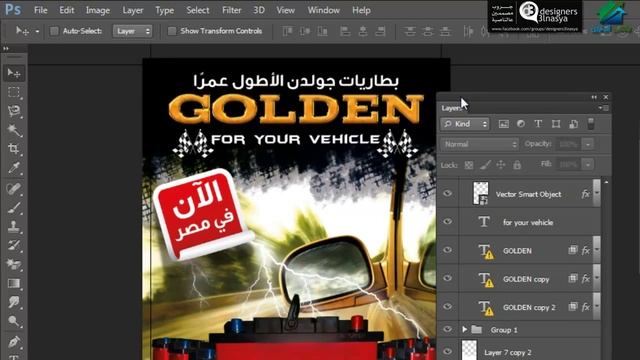Select the Dodge tool
Image resolution: width=640 pixels, height=360 pixels.
14,321
